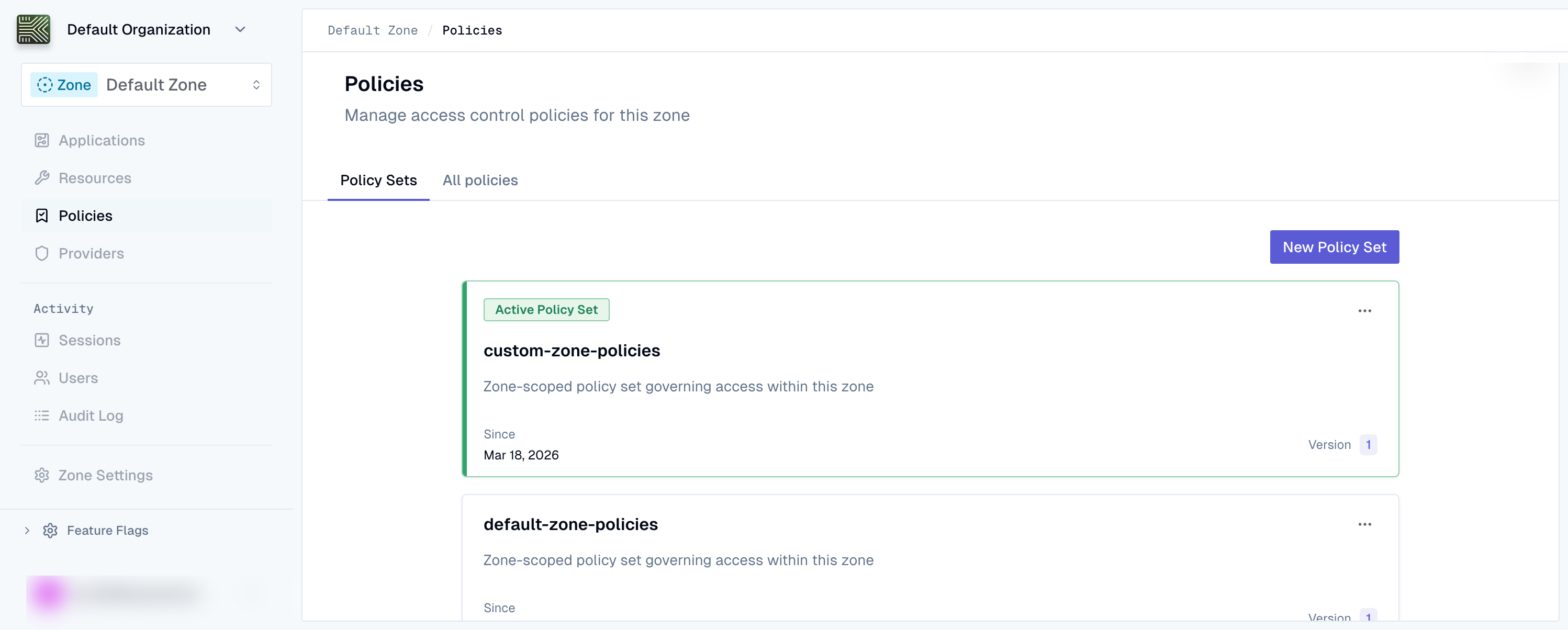Open Audit Log via its list icon
The image size is (1568, 630).
pyautogui.click(x=41, y=415)
